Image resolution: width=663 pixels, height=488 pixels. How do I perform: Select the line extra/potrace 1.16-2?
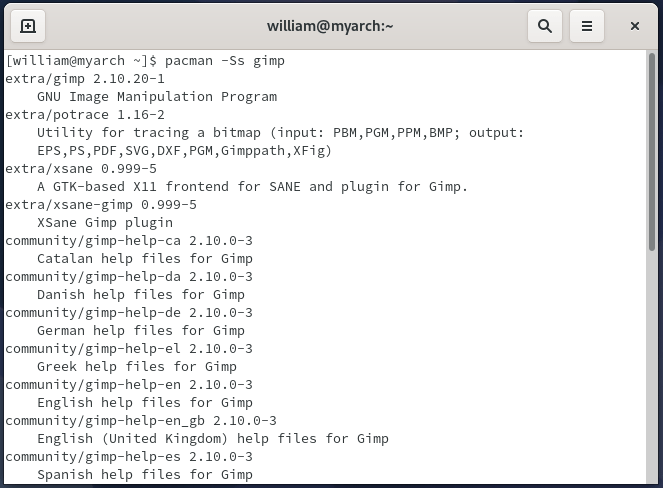(85, 115)
